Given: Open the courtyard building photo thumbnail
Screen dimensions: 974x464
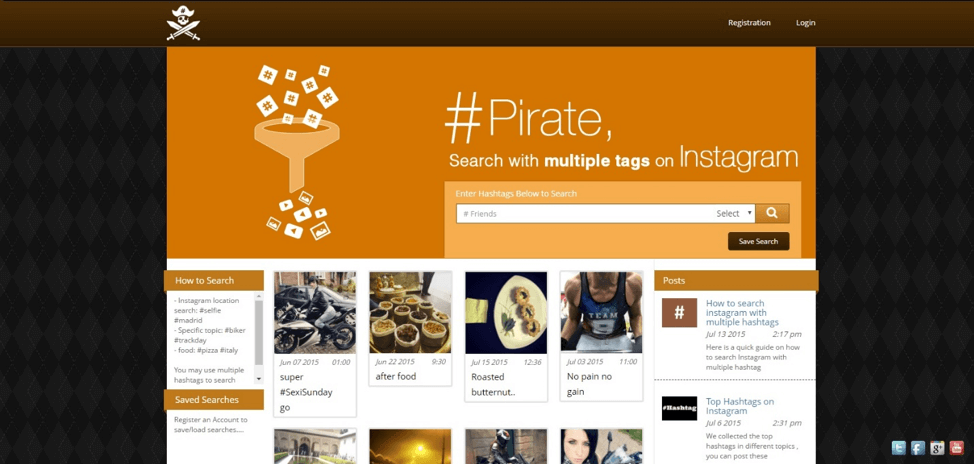Looking at the screenshot, I should tap(315, 447).
